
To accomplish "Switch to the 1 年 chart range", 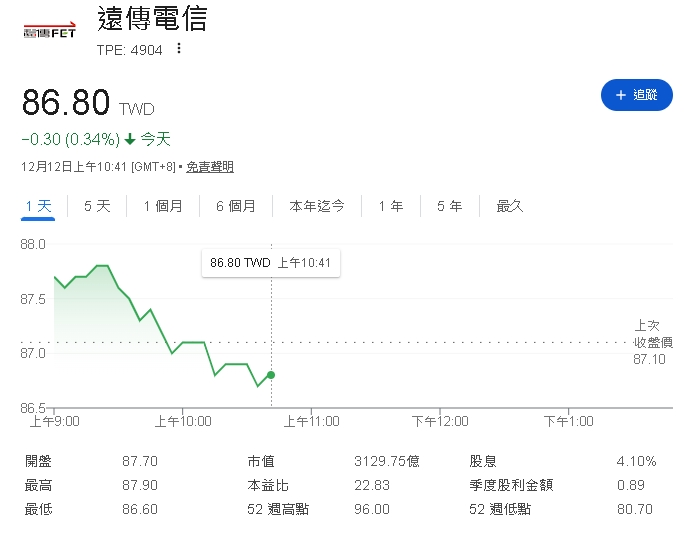I will coord(391,206).
